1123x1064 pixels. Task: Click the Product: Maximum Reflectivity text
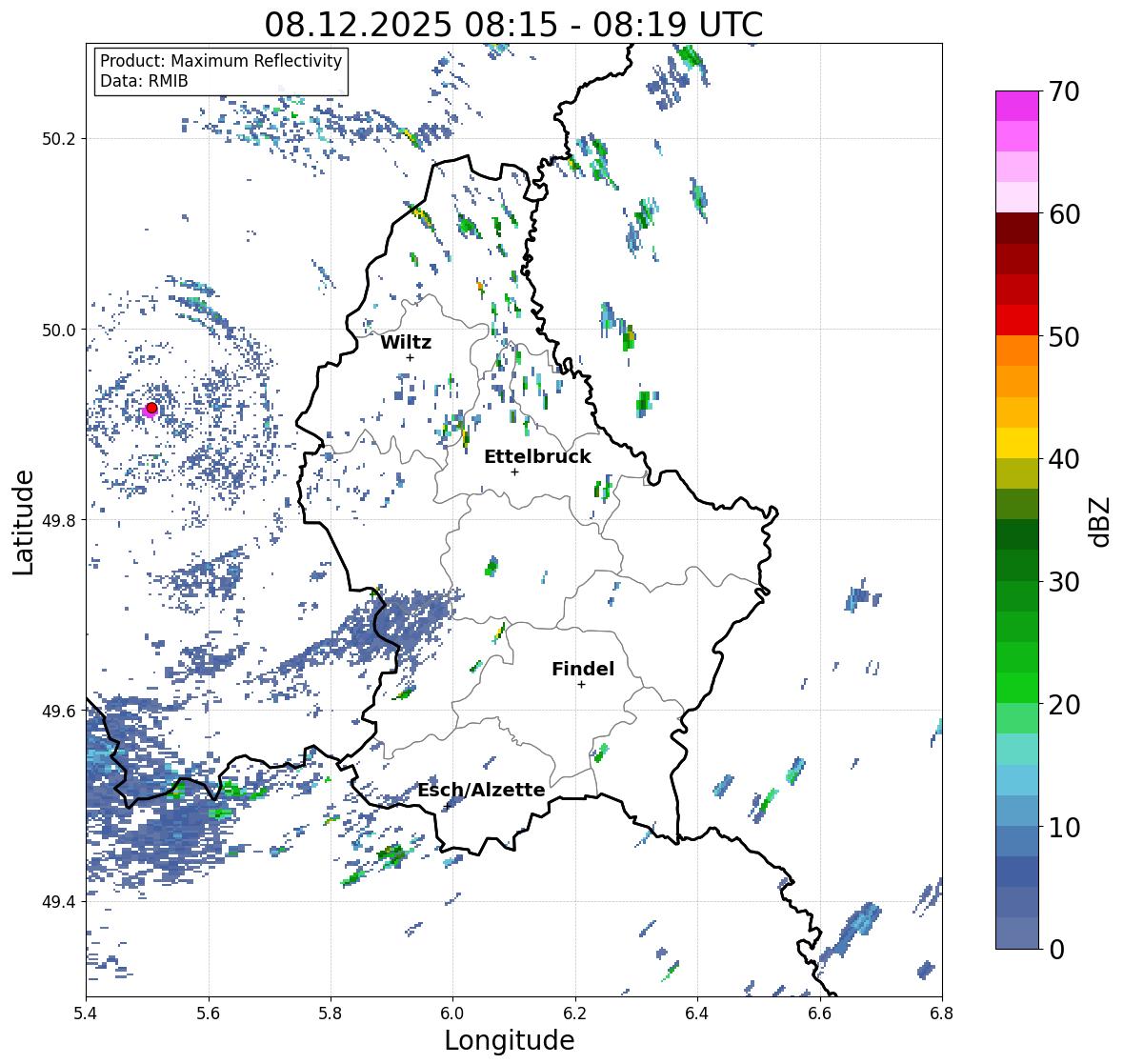221,61
